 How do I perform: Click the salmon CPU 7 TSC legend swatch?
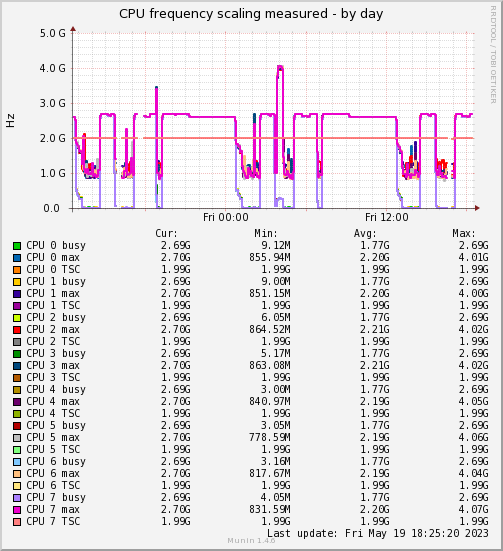(17, 522)
